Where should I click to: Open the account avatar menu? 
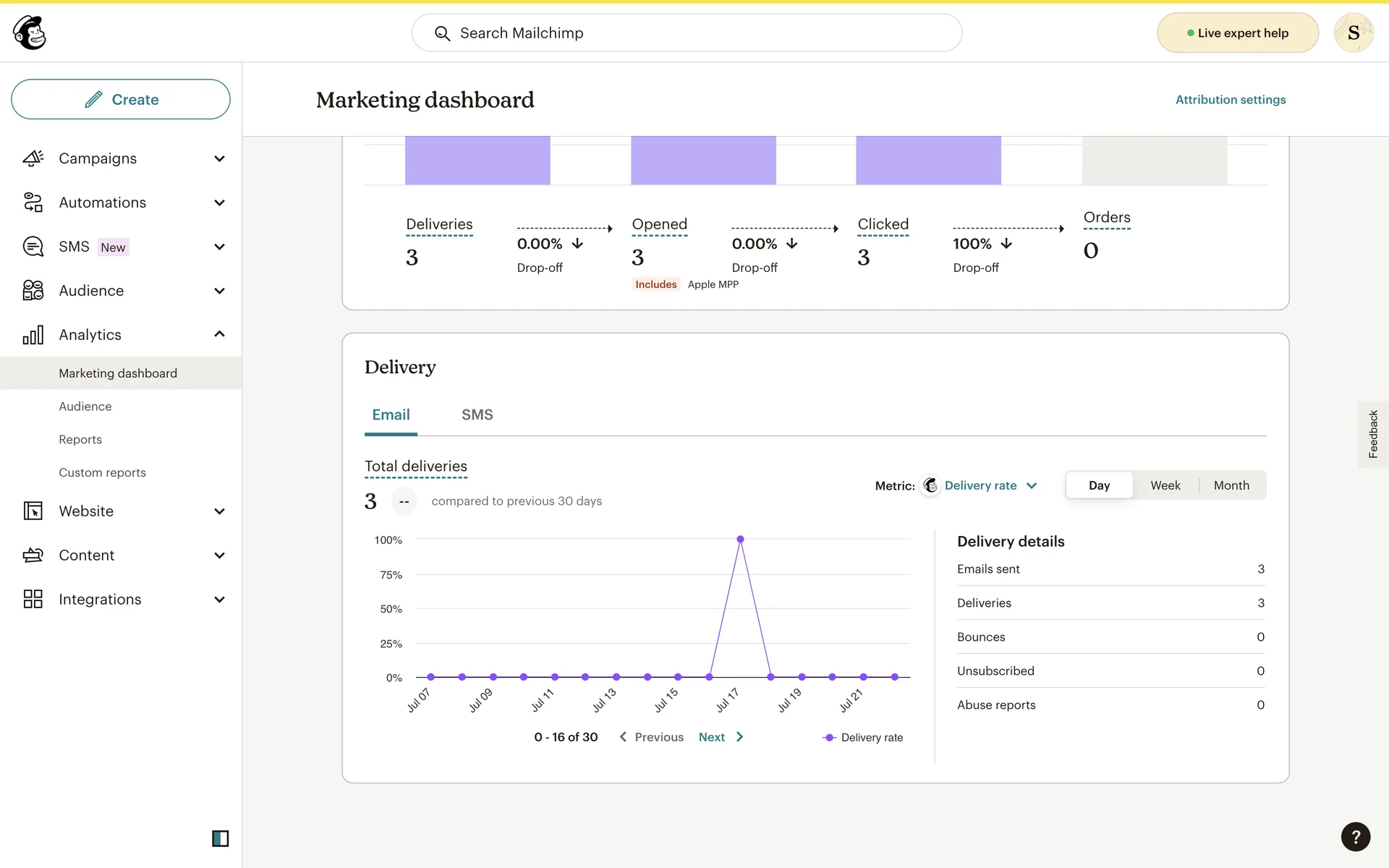coord(1353,33)
